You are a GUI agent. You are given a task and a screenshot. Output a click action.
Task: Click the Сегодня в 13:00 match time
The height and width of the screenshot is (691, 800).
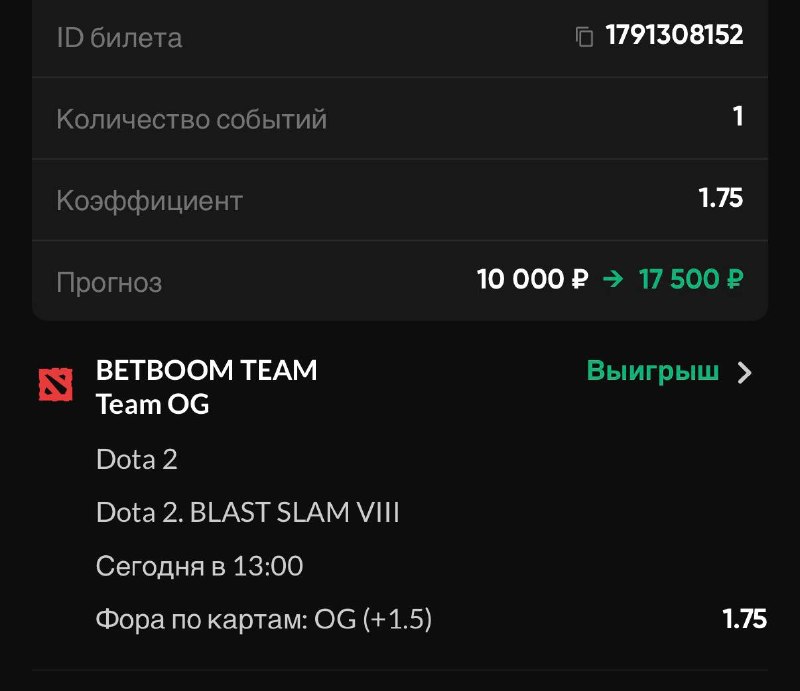tap(199, 566)
